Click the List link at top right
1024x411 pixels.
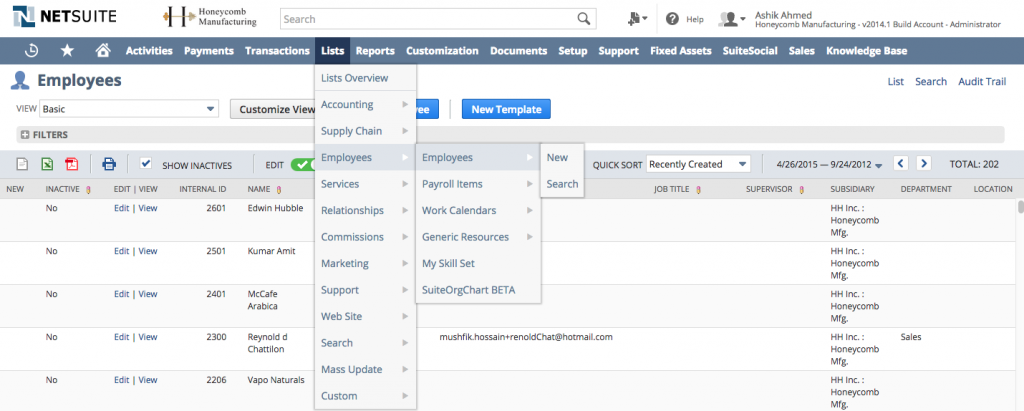pos(895,81)
